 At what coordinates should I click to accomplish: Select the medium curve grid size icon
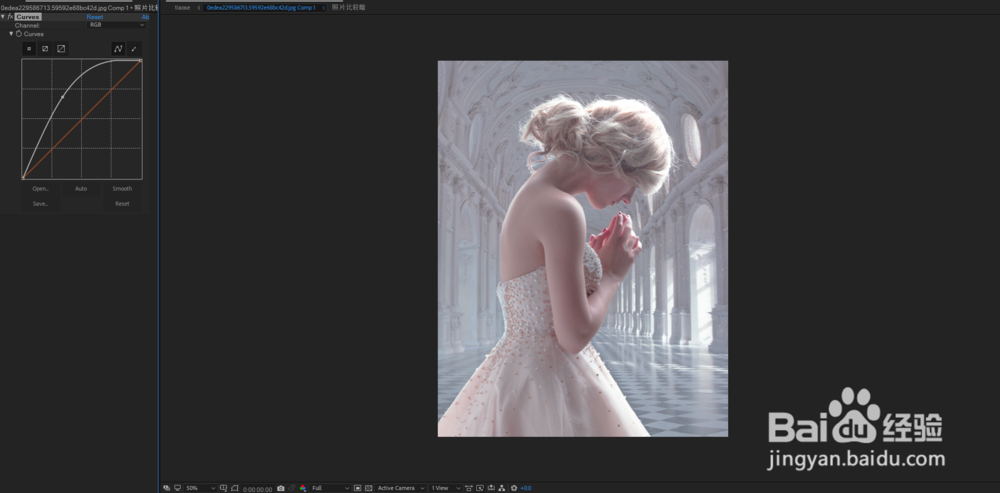45,48
